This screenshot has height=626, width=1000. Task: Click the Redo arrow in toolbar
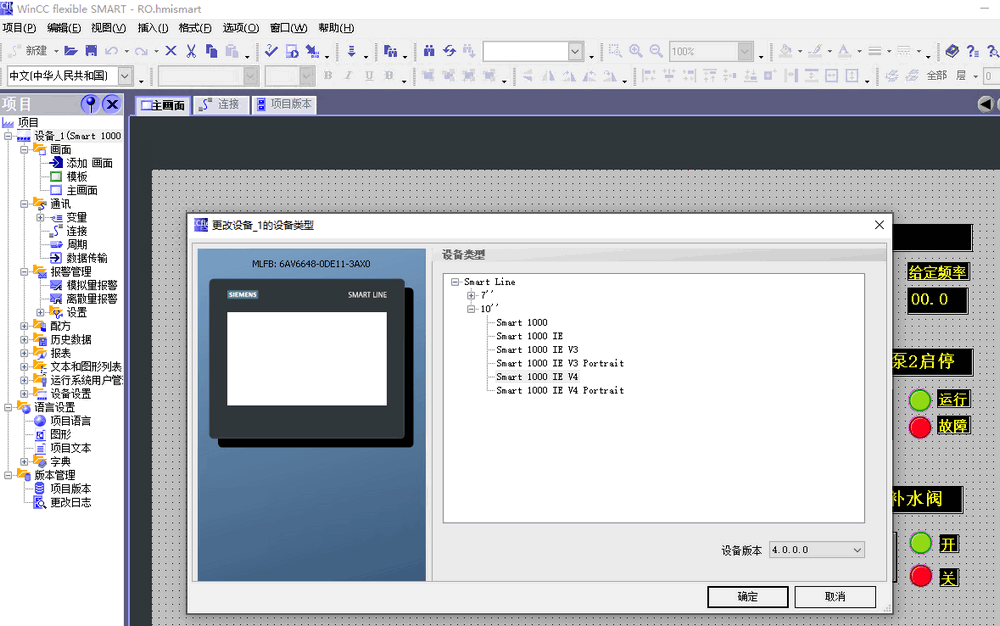click(141, 51)
